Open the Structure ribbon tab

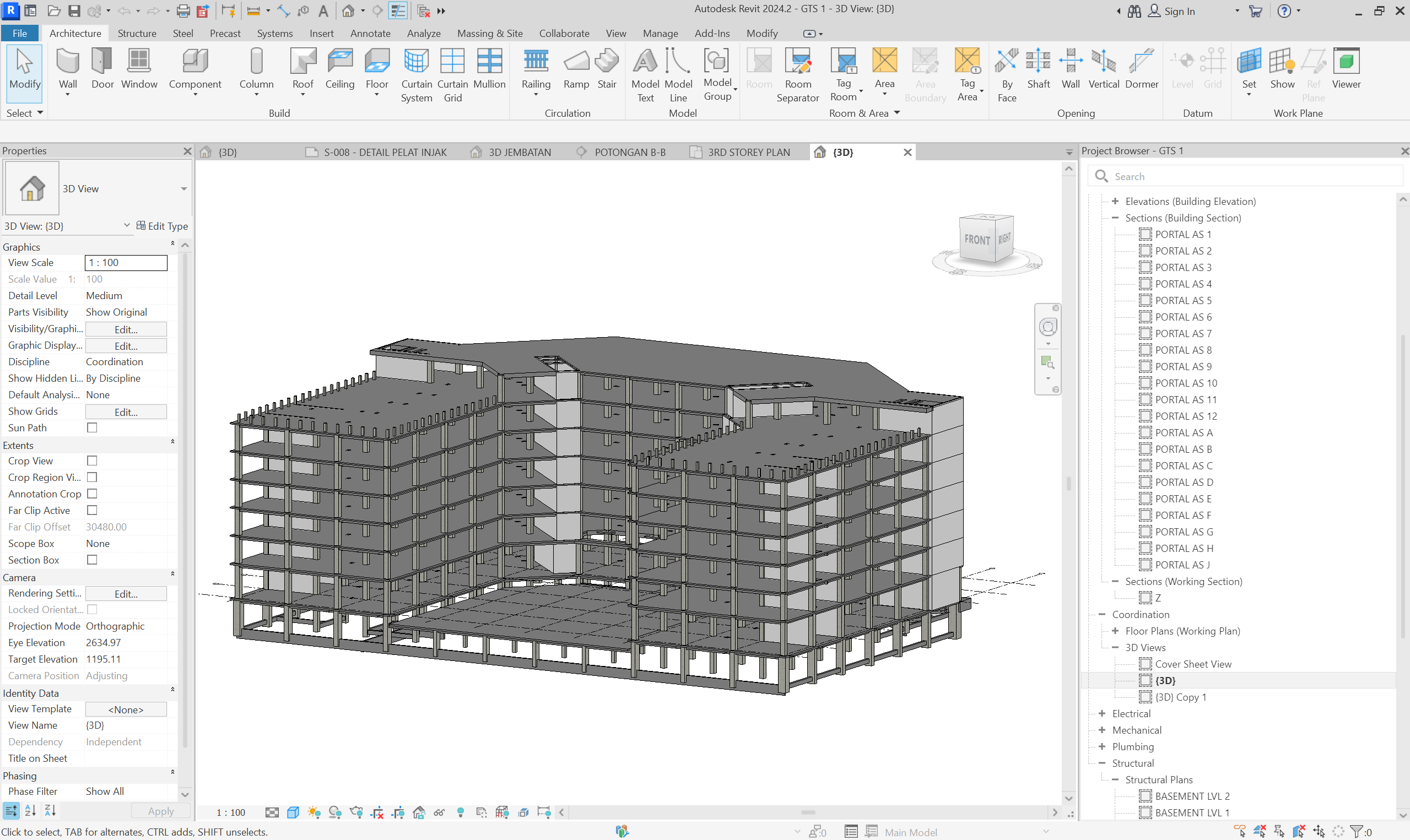click(137, 34)
